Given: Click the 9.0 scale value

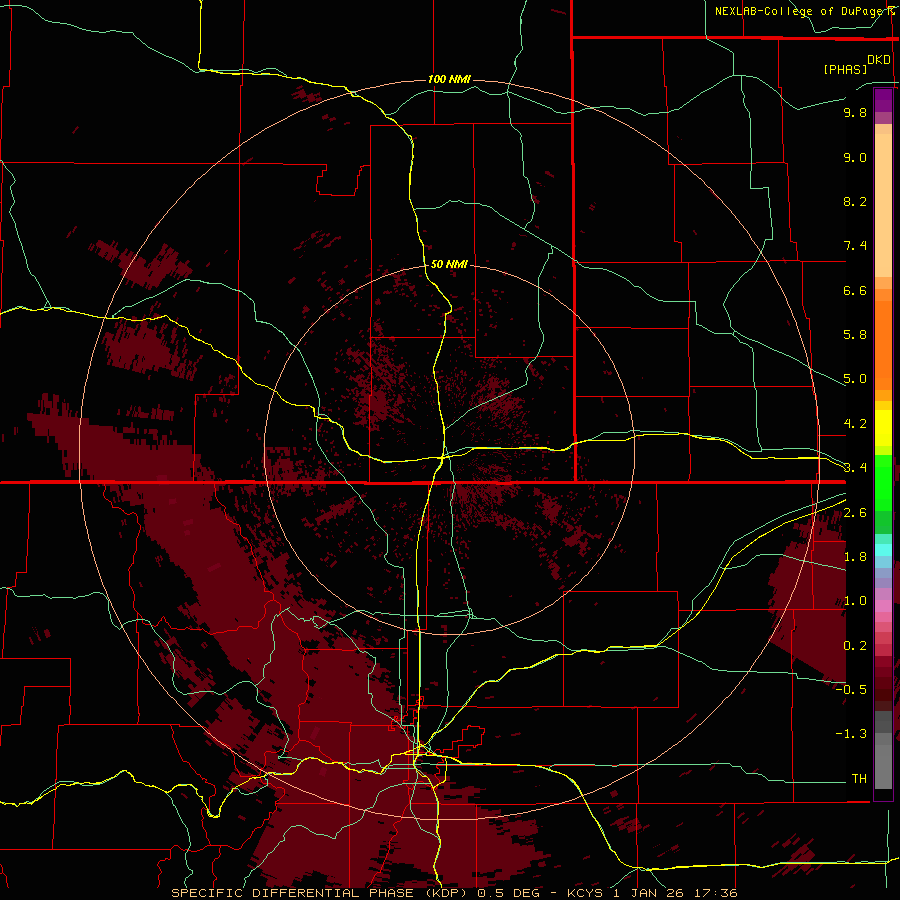Looking at the screenshot, I should pyautogui.click(x=855, y=158).
